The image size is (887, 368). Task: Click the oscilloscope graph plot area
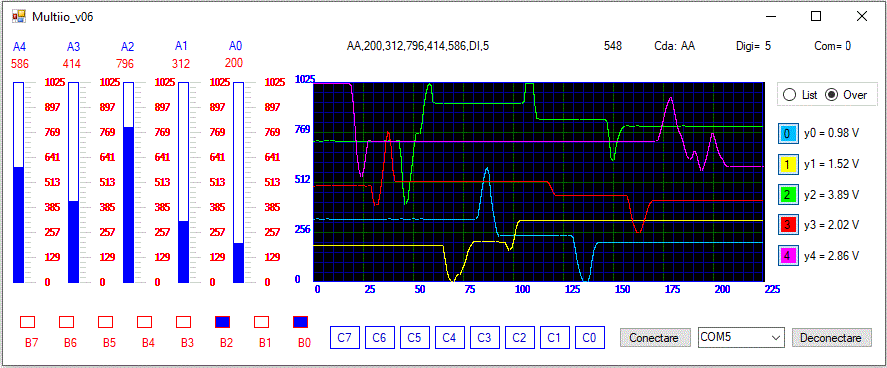click(x=539, y=182)
